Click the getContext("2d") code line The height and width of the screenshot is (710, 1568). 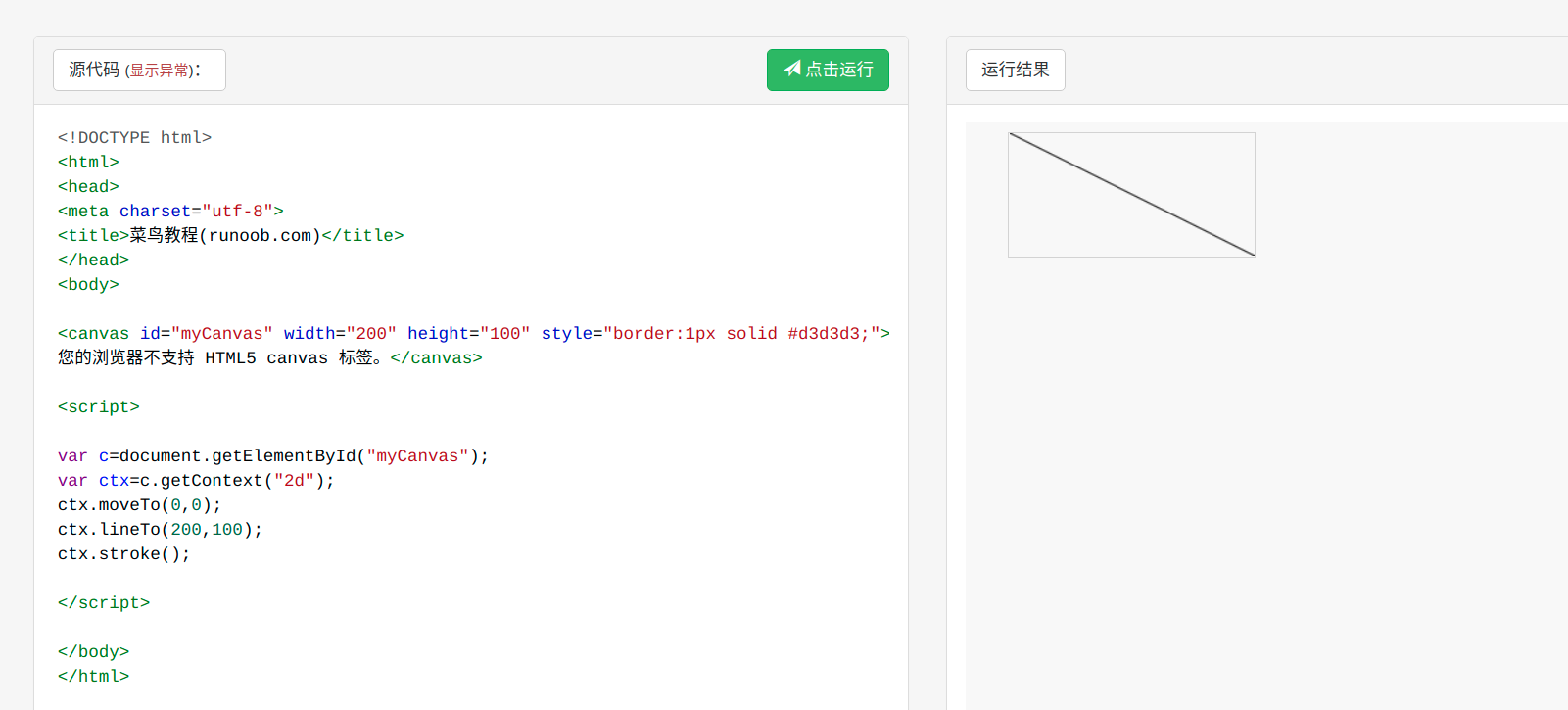point(196,481)
